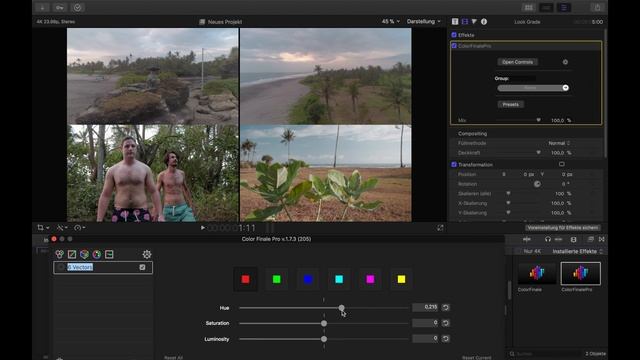640x360 pixels.
Task: Toggle the inspector panel icon
Action: [564, 7]
